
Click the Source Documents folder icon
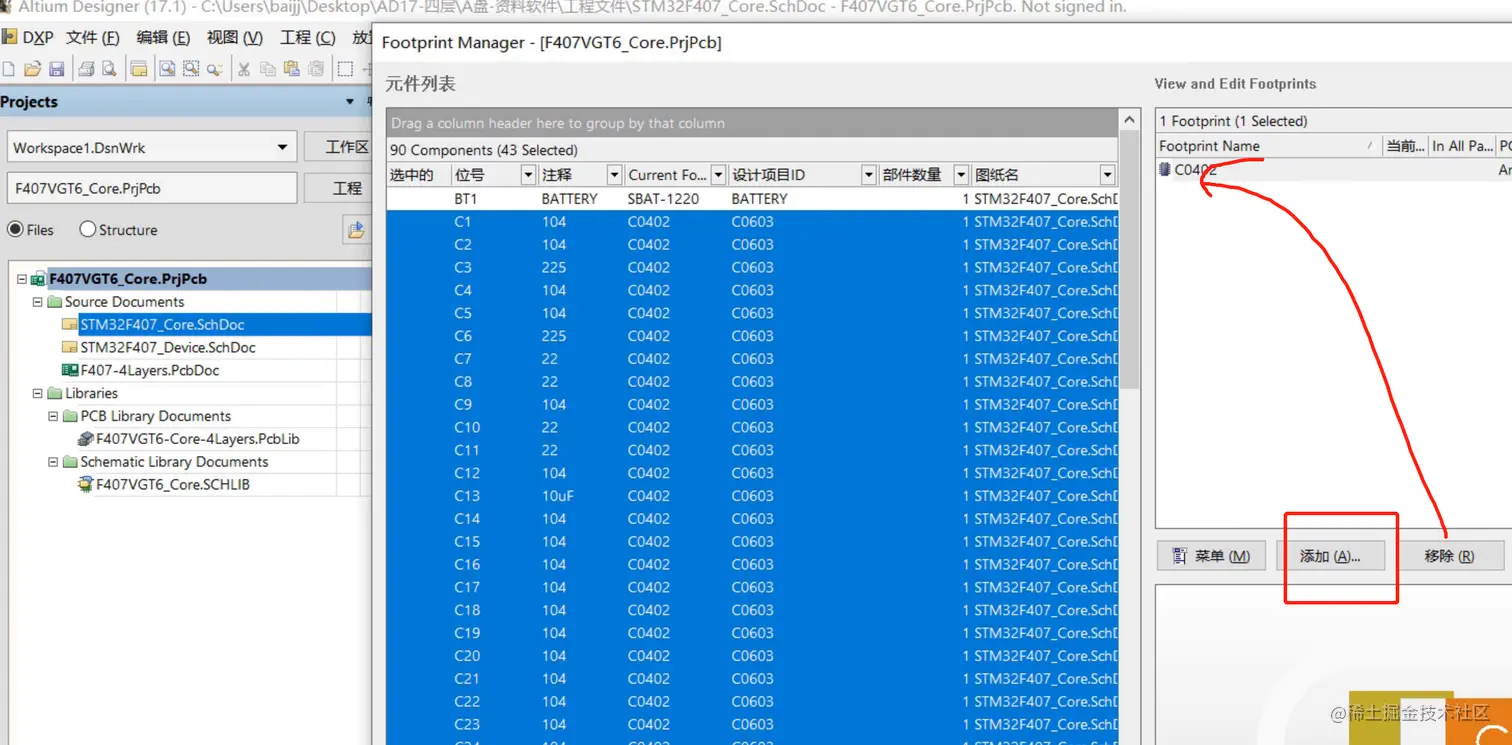pos(54,302)
